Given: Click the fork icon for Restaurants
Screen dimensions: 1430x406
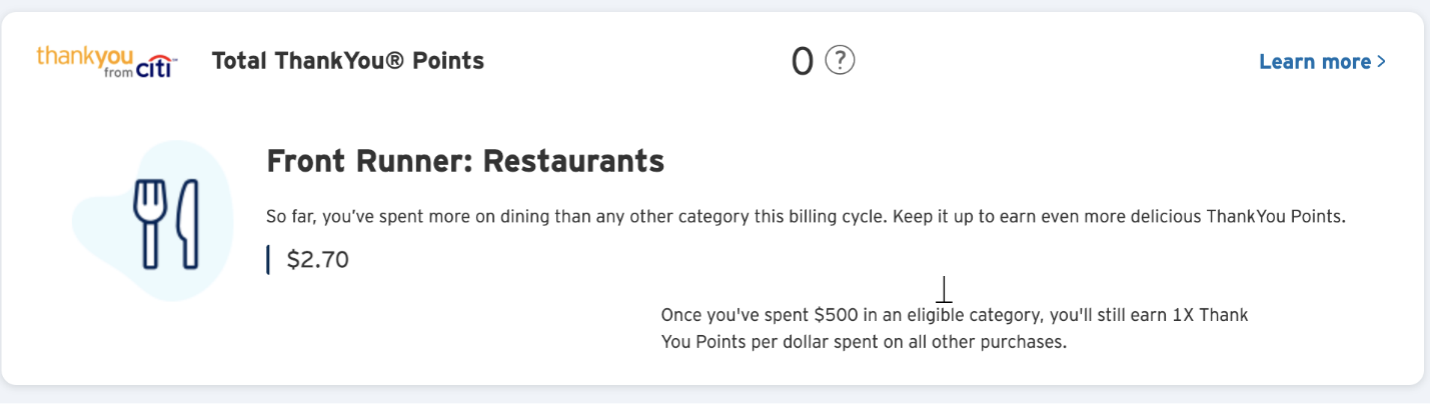Looking at the screenshot, I should click(x=147, y=223).
